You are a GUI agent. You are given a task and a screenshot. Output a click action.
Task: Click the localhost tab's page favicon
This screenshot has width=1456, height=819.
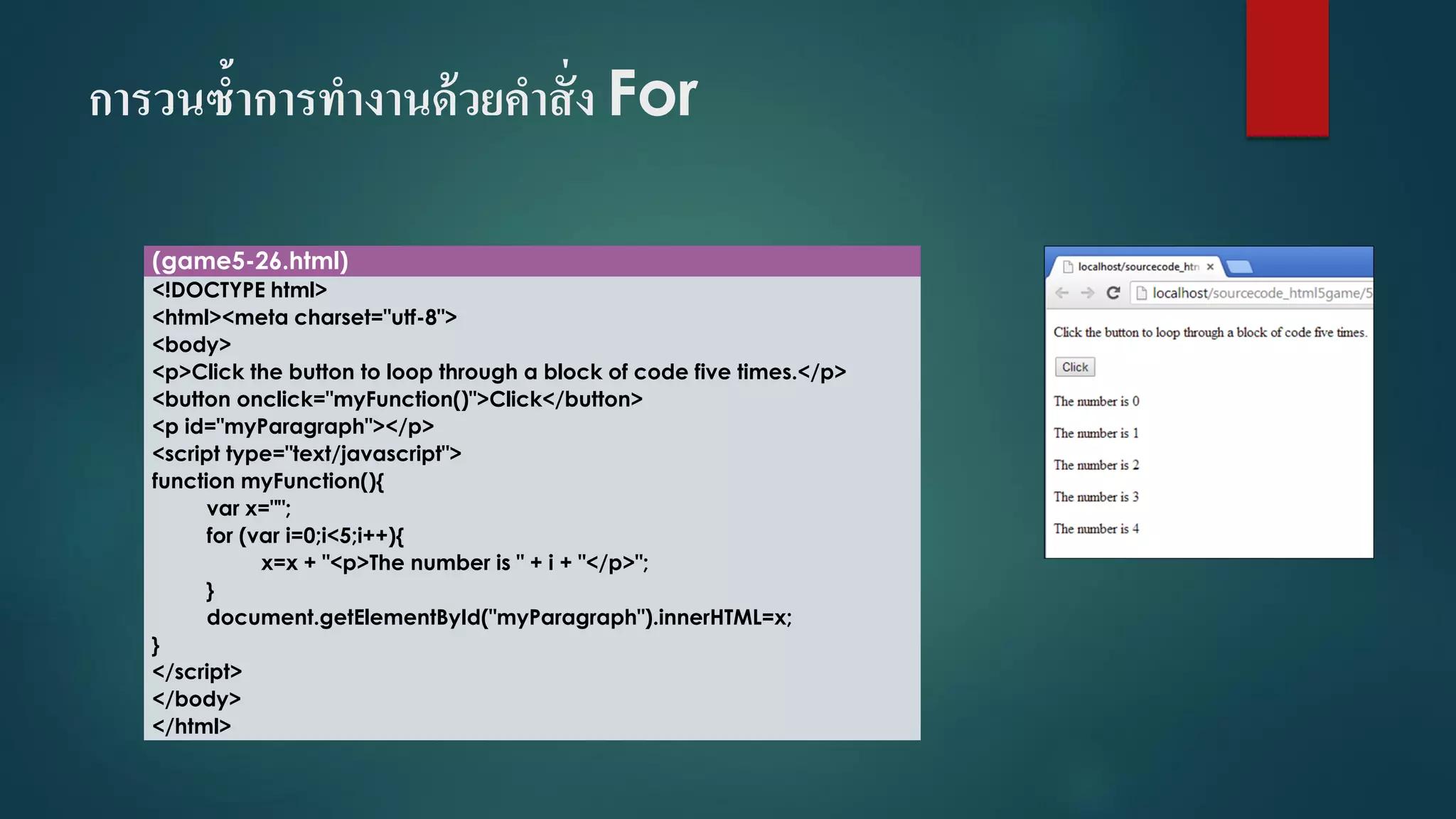(1067, 267)
